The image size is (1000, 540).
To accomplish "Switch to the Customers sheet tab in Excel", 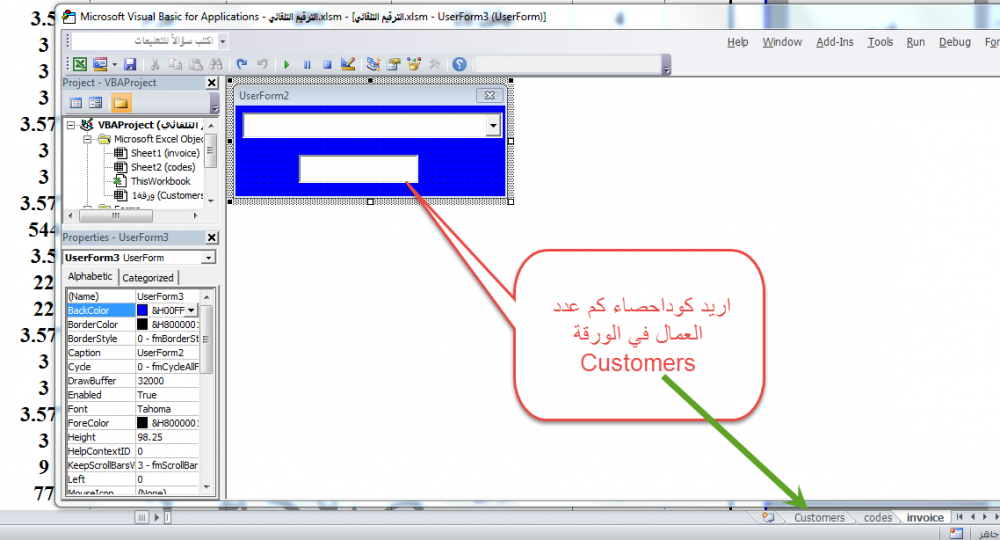I will 818,518.
